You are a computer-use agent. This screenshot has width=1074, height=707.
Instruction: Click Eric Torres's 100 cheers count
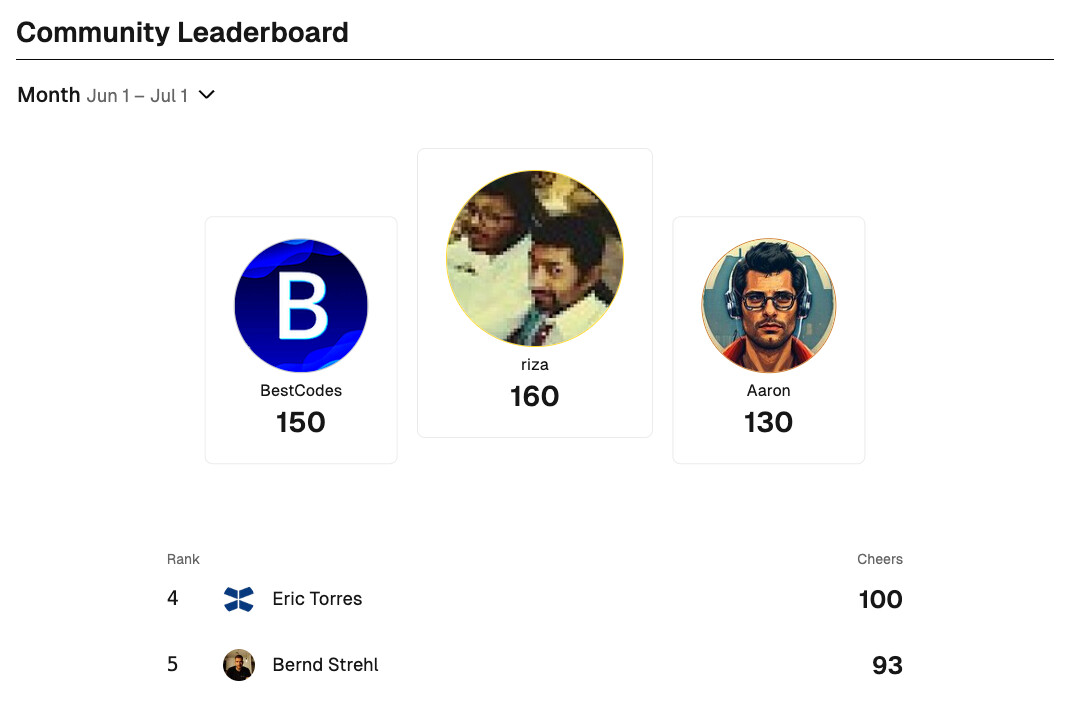point(881,599)
